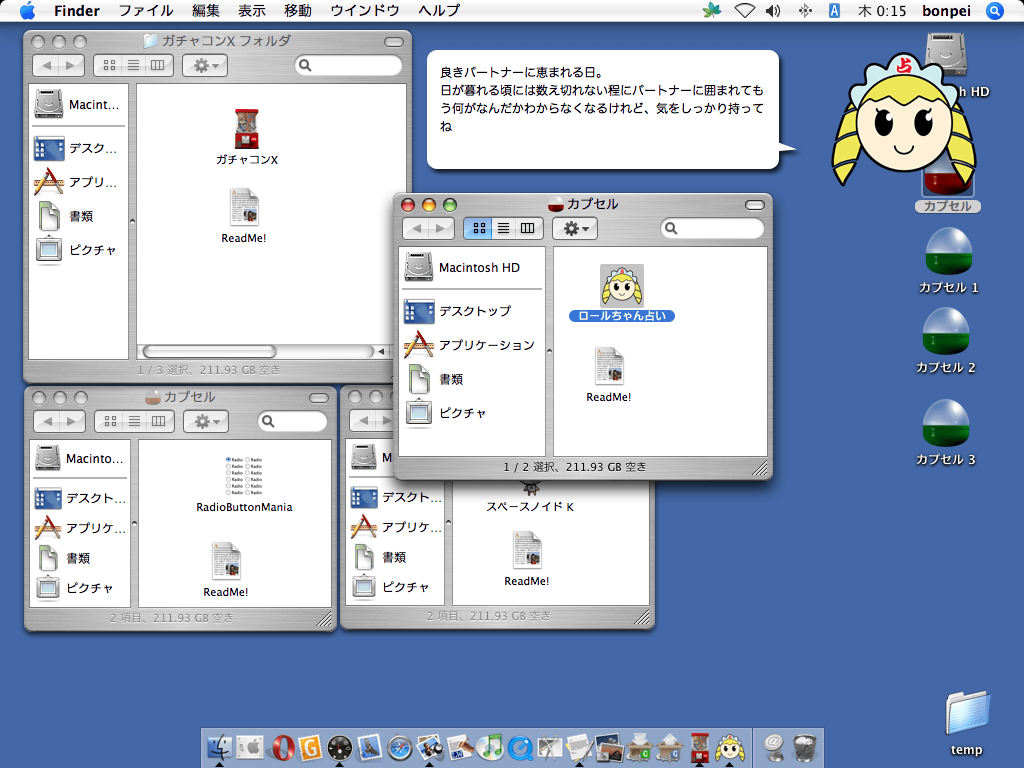Click horizontal scrollbar in ガチャコンX フォルダ window
Viewport: 1024px width, 768px height.
tap(209, 351)
